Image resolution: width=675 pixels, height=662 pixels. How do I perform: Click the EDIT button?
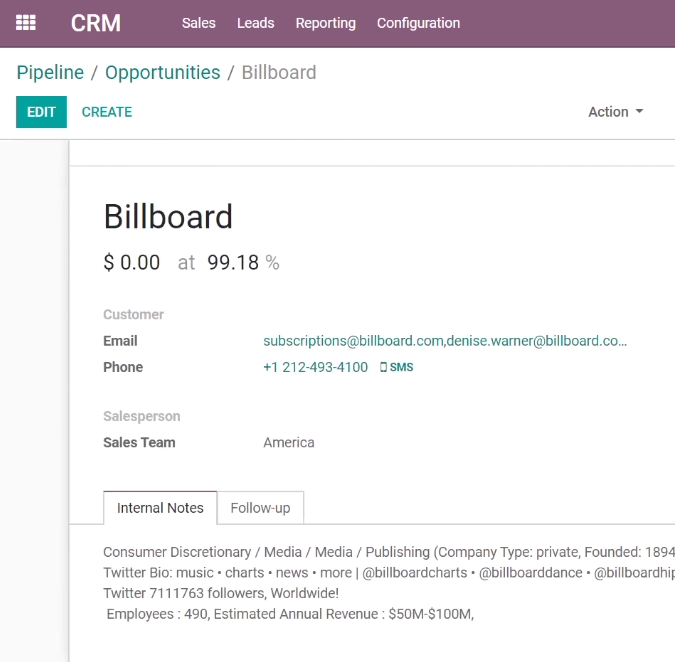pos(41,112)
